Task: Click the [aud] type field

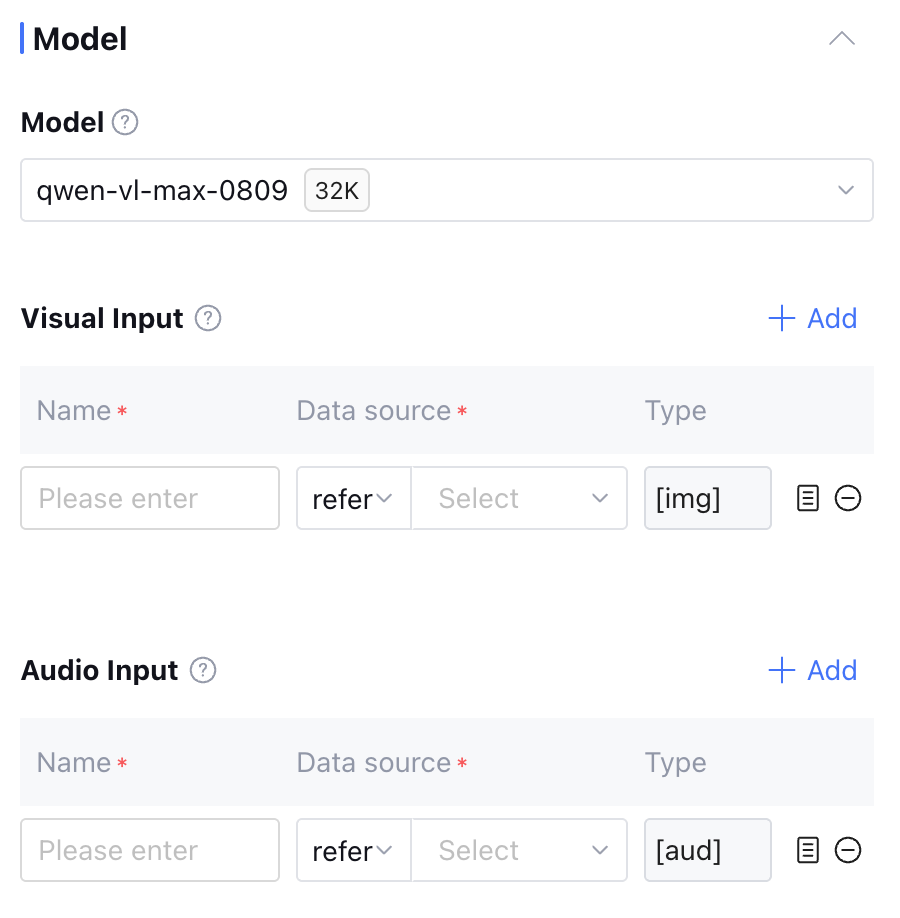Action: [707, 850]
